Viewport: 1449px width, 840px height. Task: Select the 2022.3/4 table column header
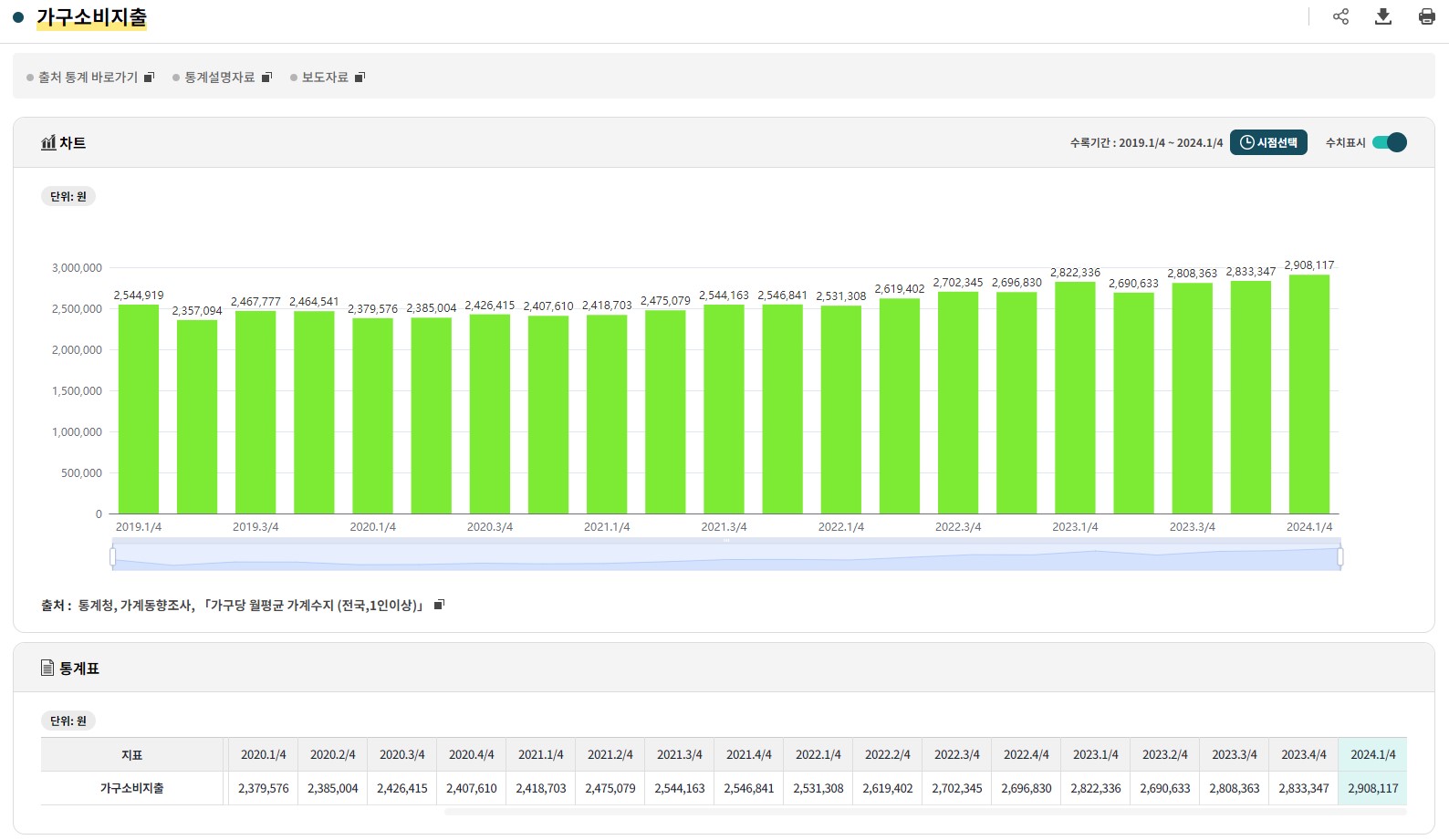(x=956, y=754)
